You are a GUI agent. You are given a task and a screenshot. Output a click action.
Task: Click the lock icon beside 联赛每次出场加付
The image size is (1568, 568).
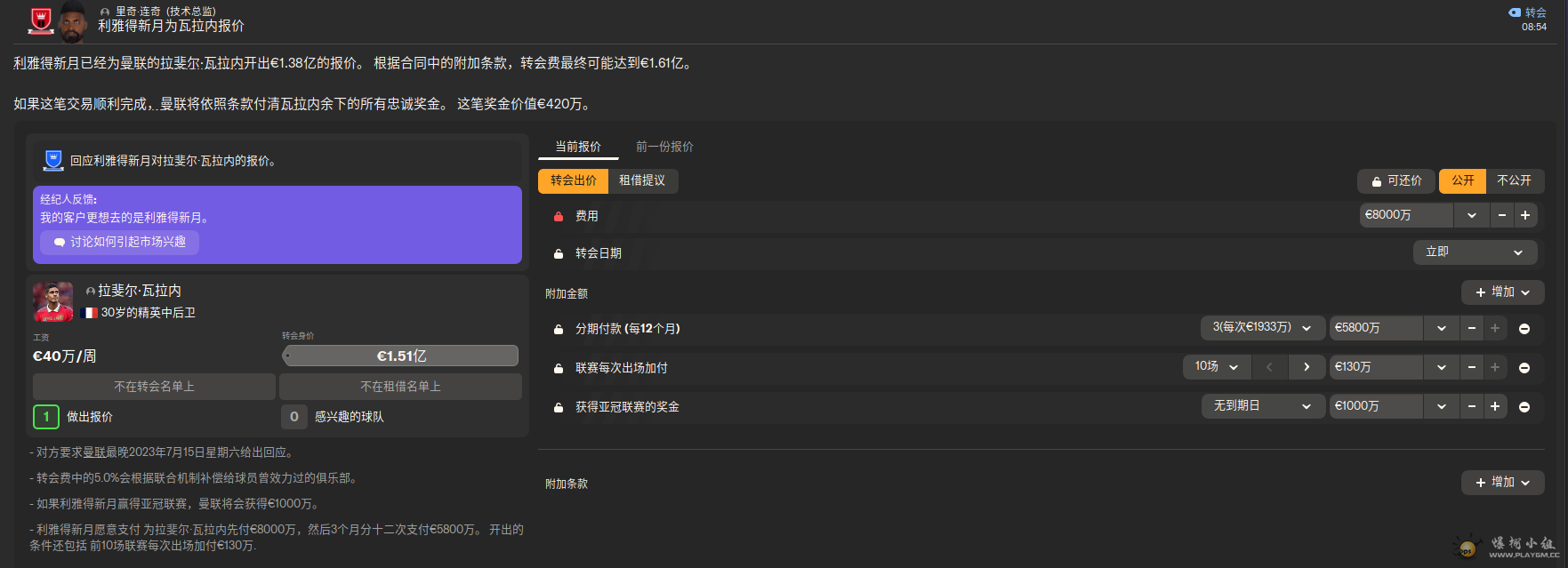pyautogui.click(x=559, y=368)
